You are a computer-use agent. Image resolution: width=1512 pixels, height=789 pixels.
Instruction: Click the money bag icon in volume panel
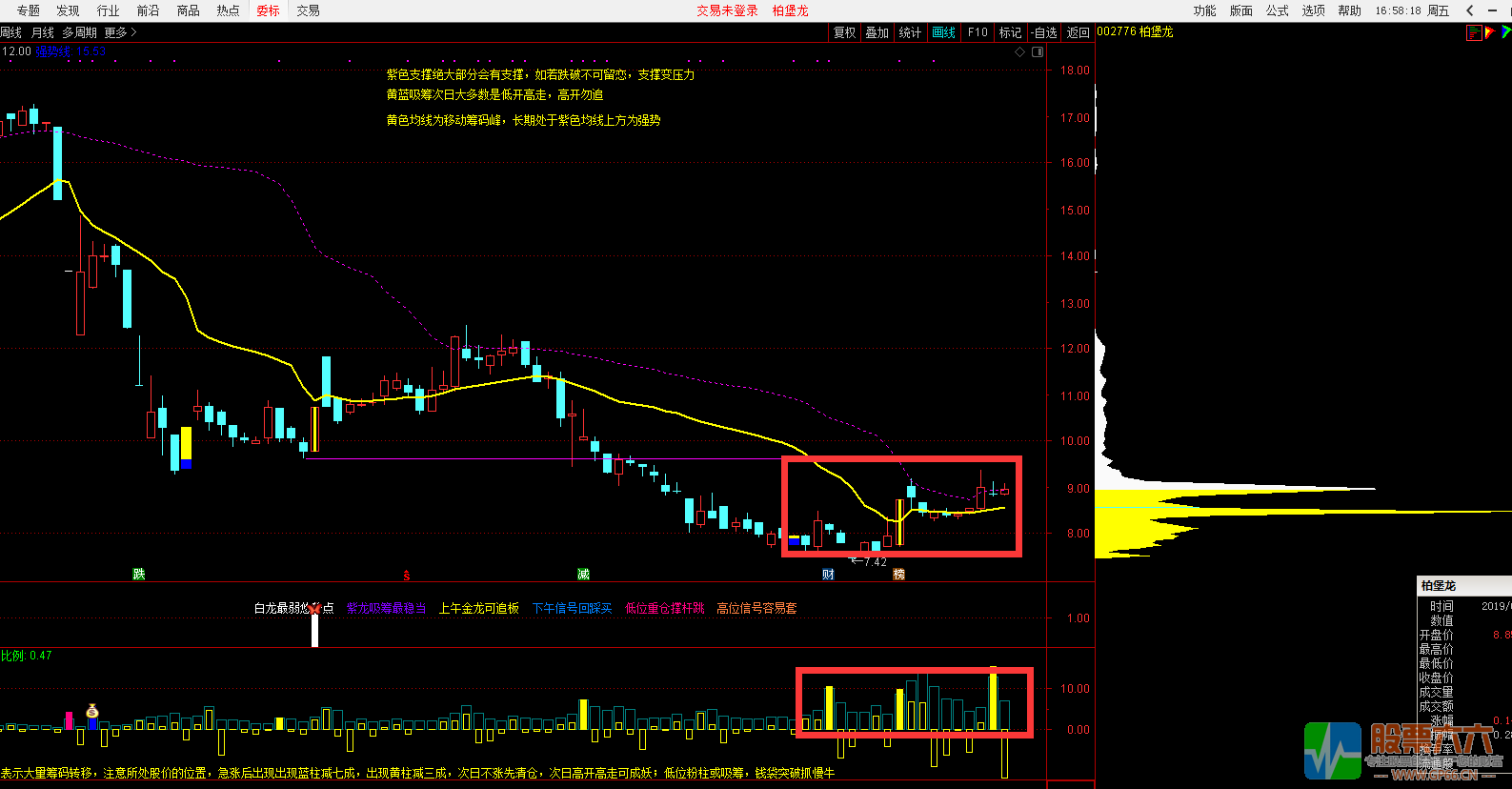point(91,711)
